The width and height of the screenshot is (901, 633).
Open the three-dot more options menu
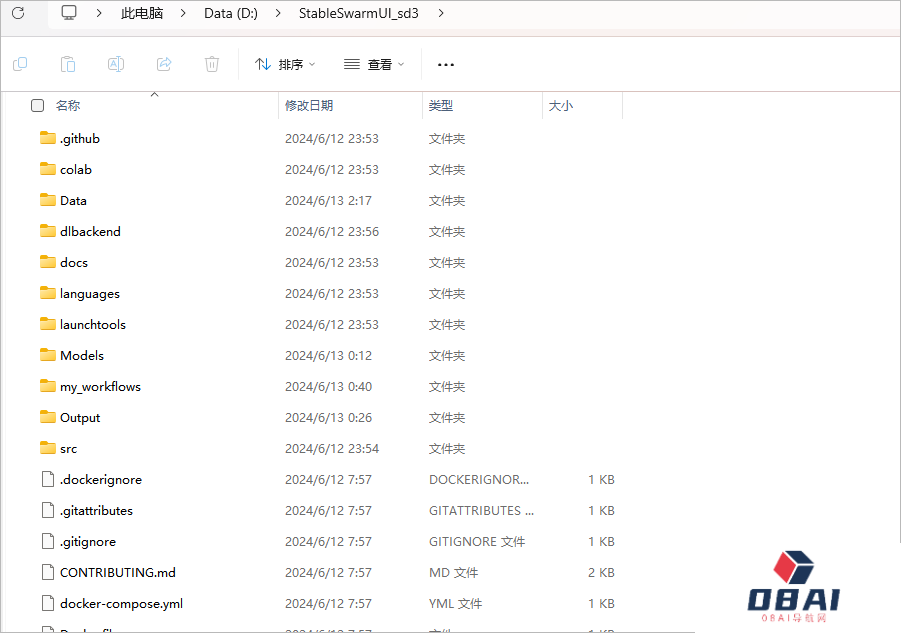446,64
